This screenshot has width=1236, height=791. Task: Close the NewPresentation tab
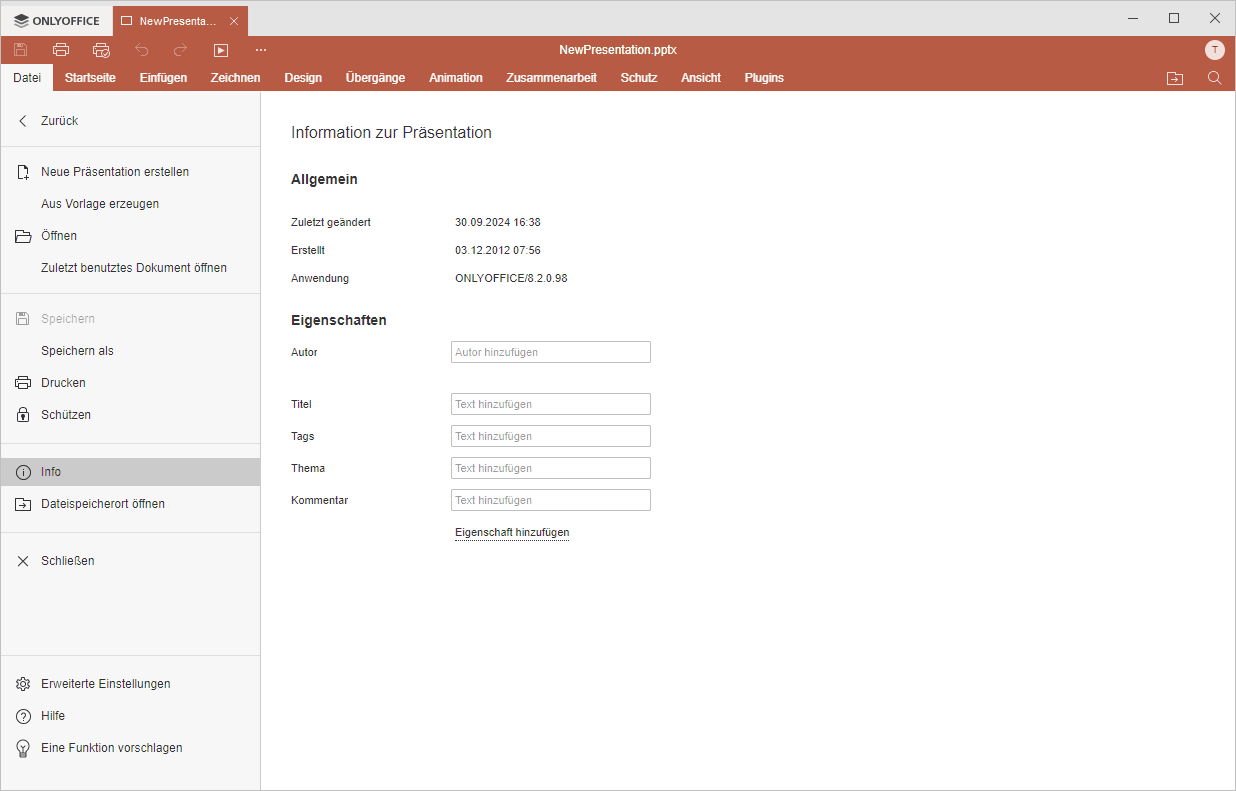(233, 21)
